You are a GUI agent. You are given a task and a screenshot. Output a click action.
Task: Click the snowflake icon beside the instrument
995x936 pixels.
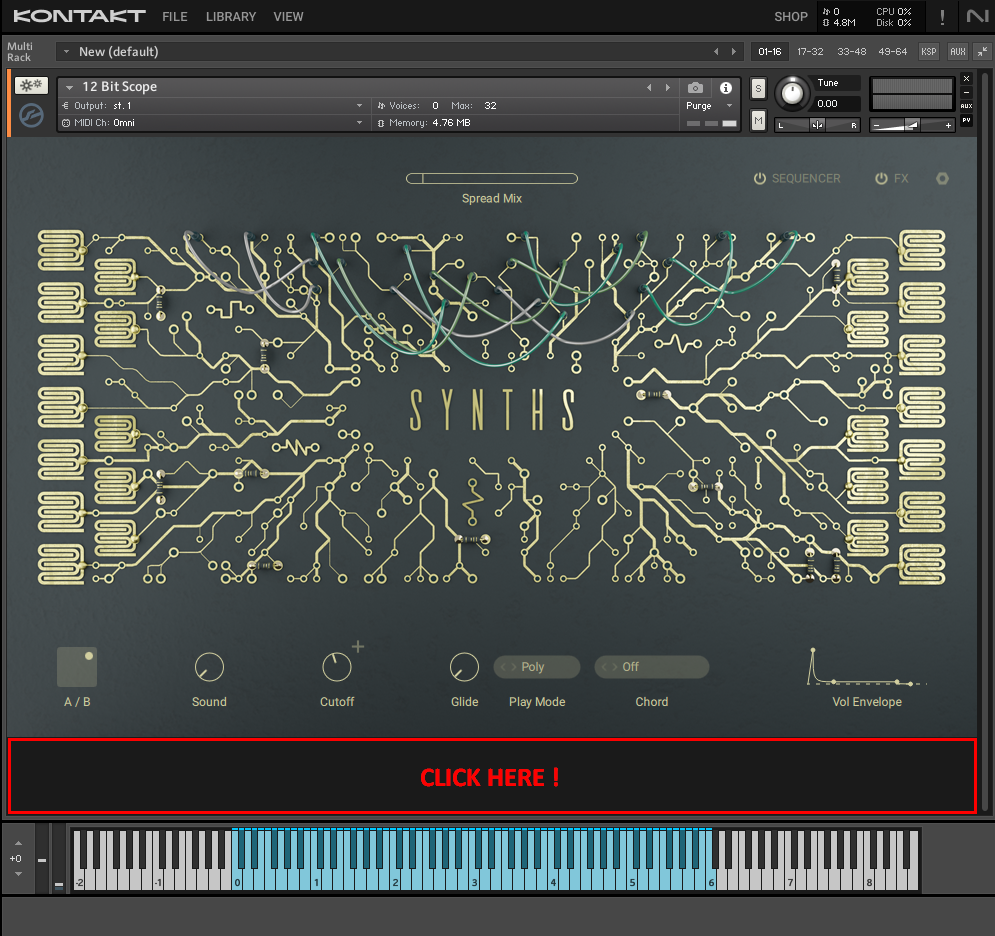click(x=32, y=87)
